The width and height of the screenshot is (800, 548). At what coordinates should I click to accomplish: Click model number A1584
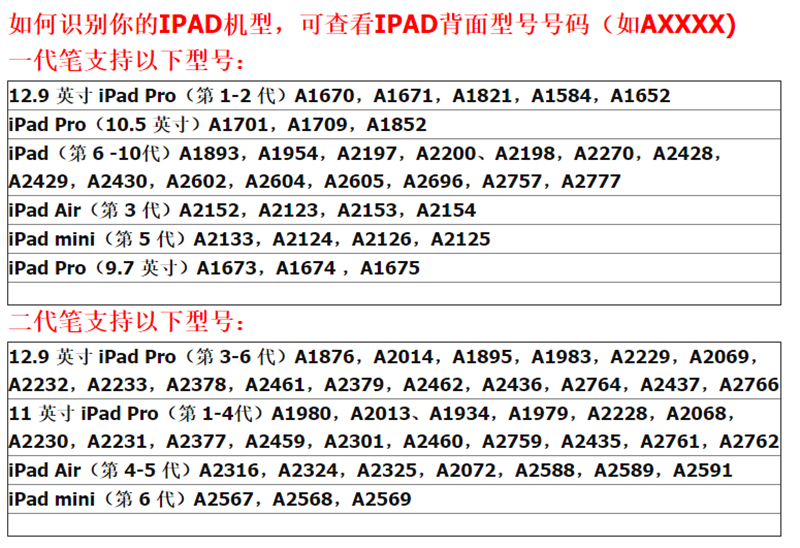pos(561,95)
